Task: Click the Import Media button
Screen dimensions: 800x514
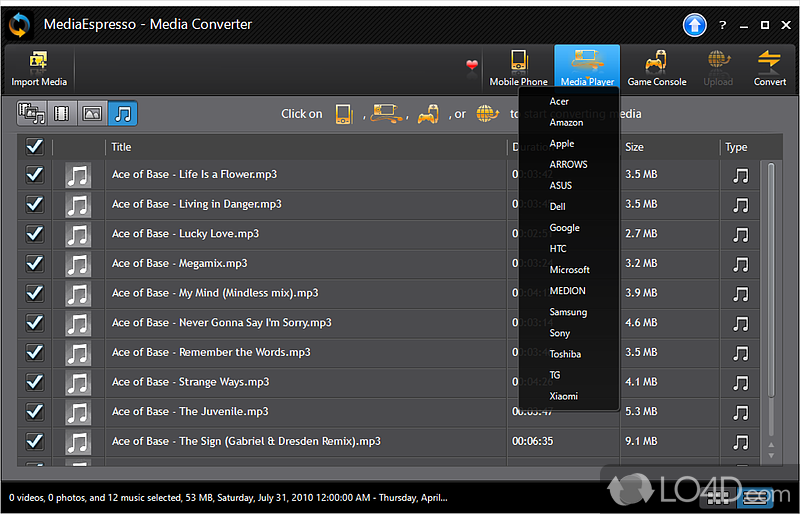Action: pos(39,69)
